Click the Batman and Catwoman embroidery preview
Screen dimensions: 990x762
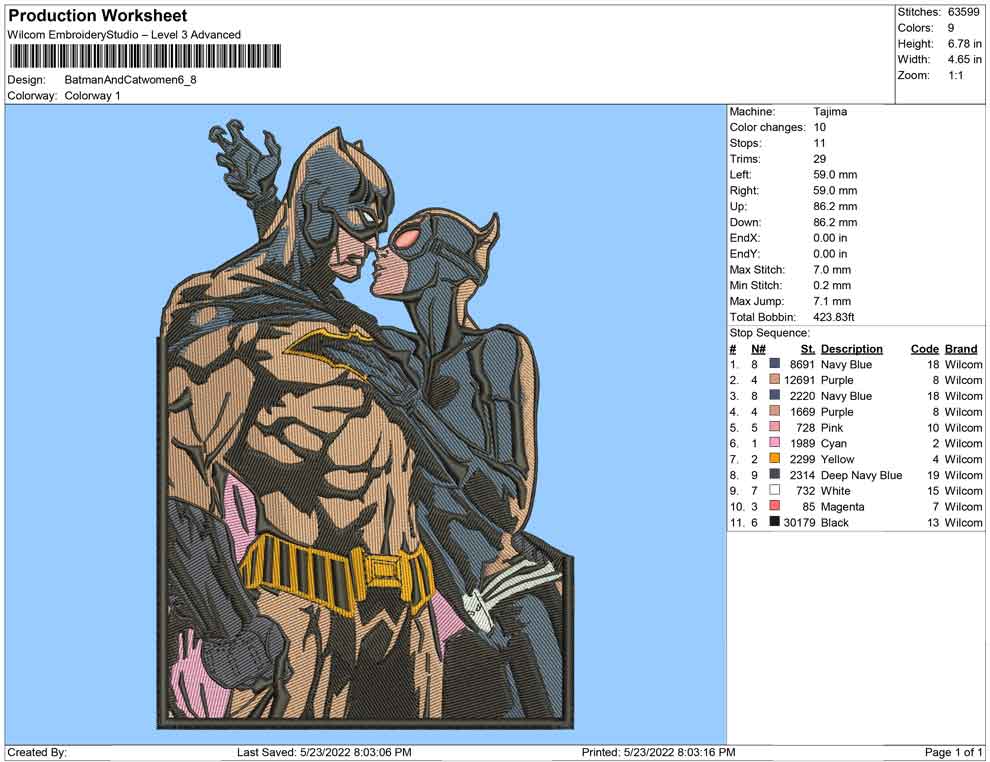365,424
